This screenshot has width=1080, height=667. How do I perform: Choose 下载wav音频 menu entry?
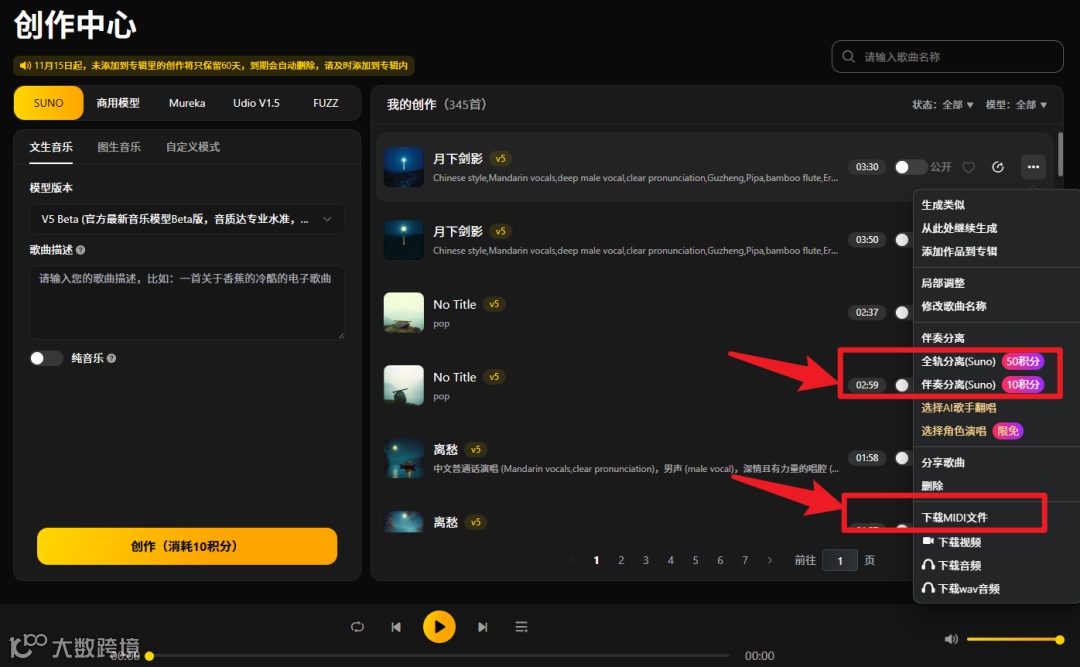pyautogui.click(x=961, y=589)
